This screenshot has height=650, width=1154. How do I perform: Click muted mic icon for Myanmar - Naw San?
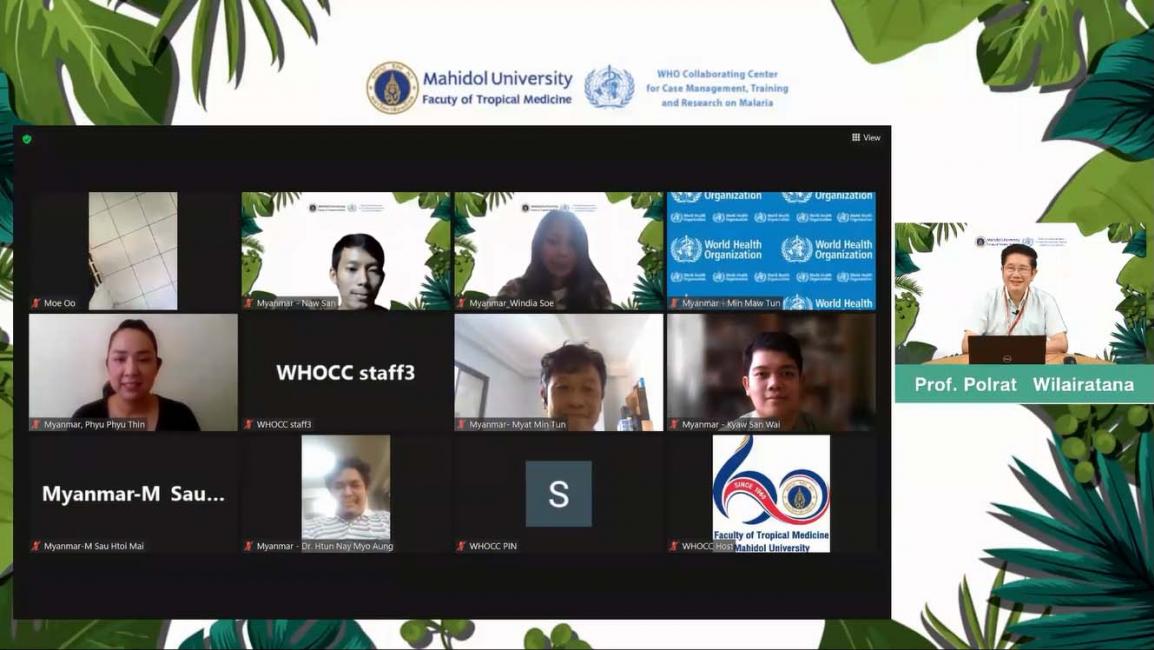coord(248,303)
